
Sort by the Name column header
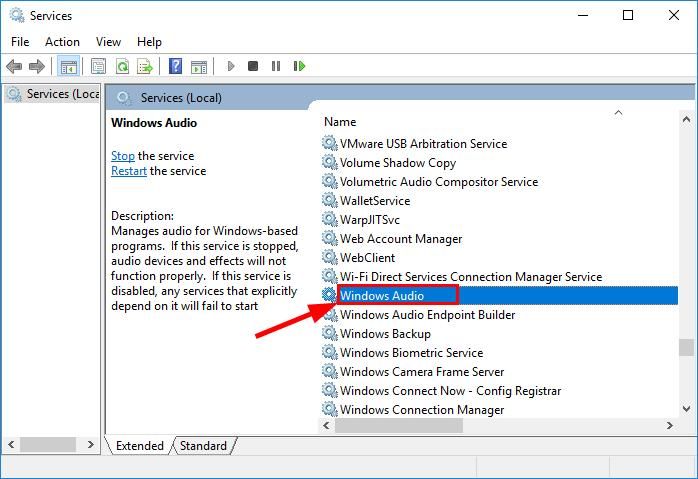(x=340, y=122)
